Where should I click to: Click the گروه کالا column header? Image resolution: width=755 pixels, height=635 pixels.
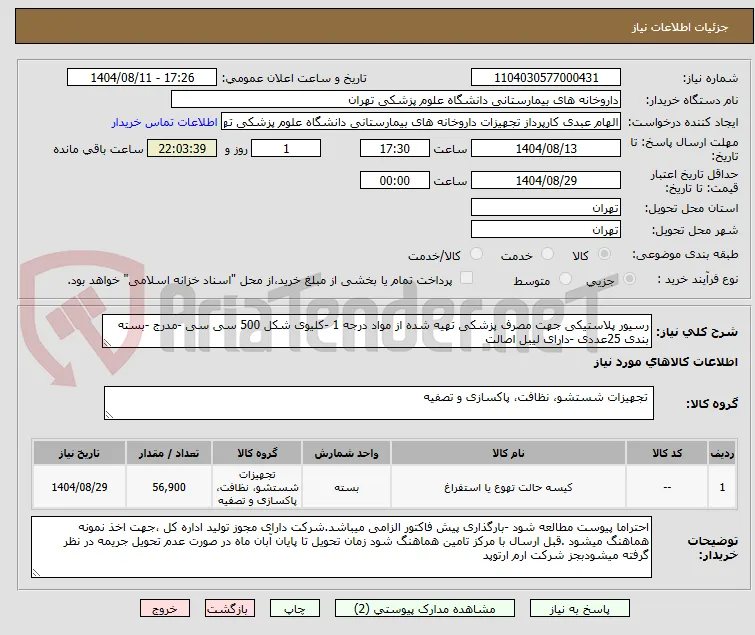tap(257, 454)
